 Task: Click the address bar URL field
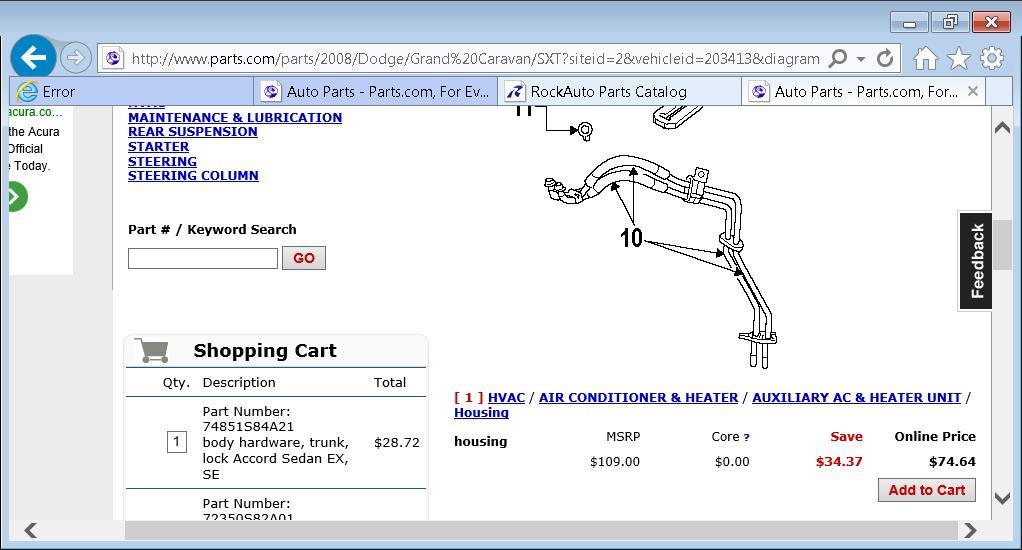coord(475,59)
